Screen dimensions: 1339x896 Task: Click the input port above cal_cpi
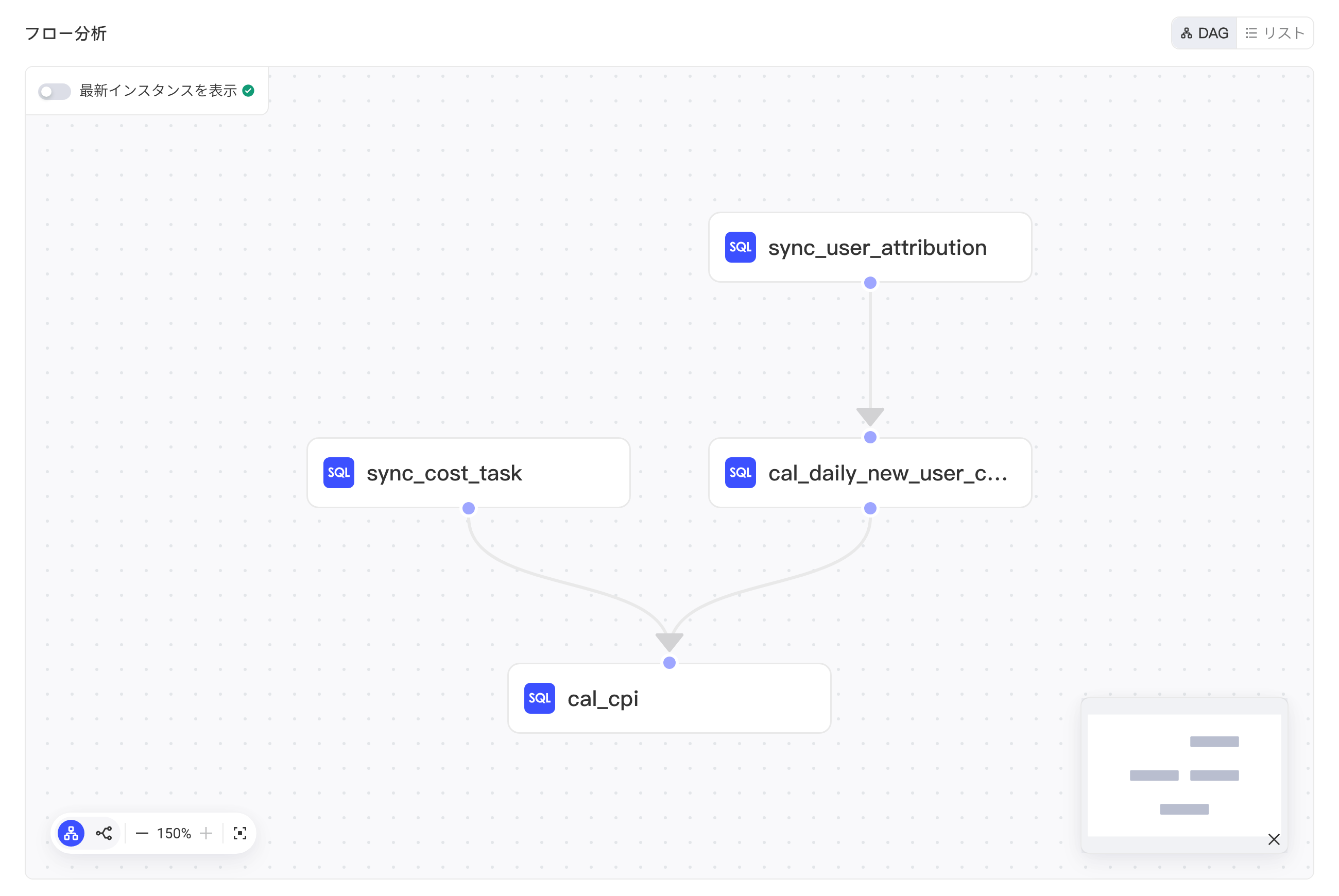(669, 663)
